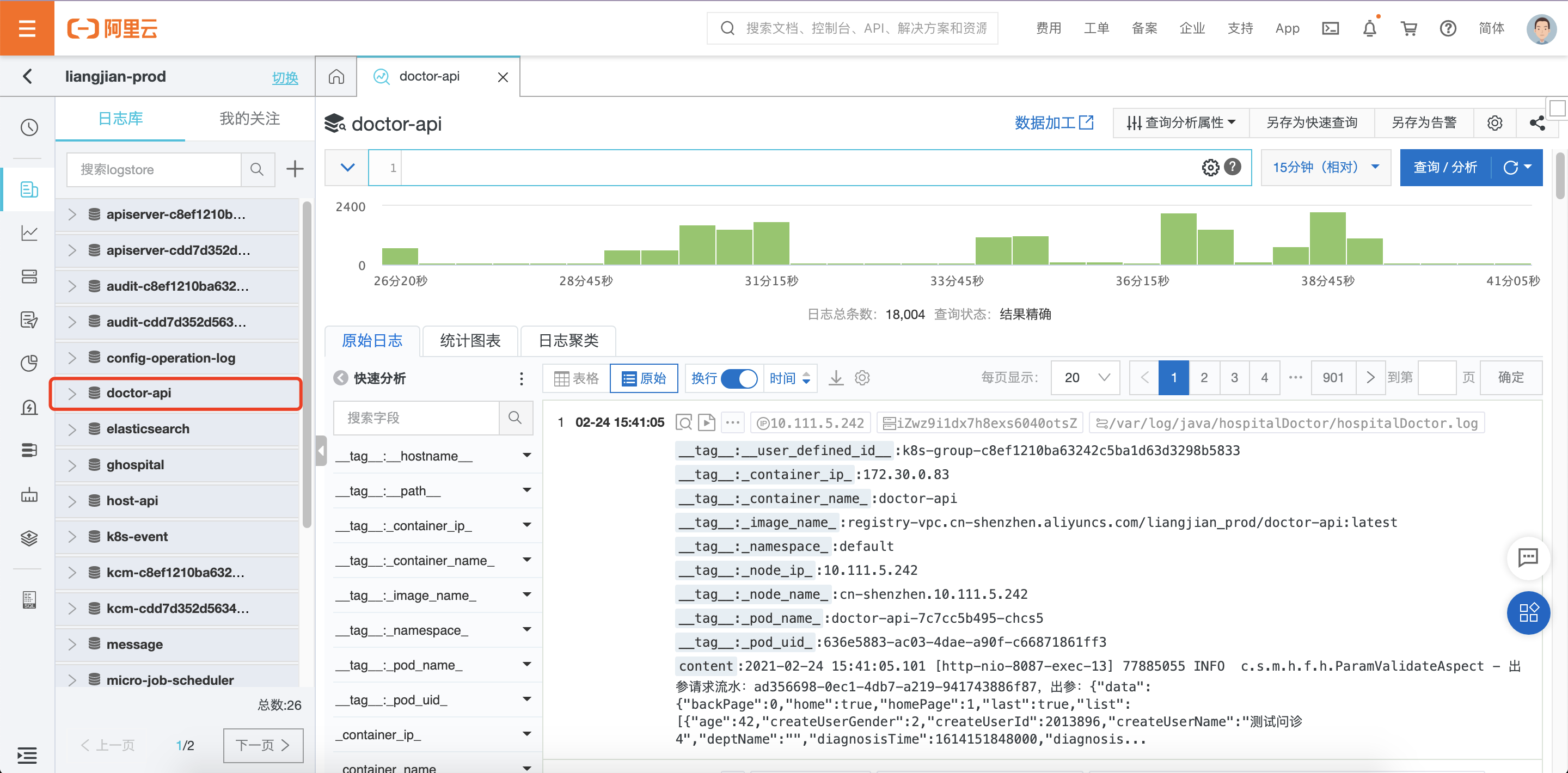Image resolution: width=1568 pixels, height=773 pixels.
Task: Click the share icon near doctor-api title
Action: pos(1536,123)
